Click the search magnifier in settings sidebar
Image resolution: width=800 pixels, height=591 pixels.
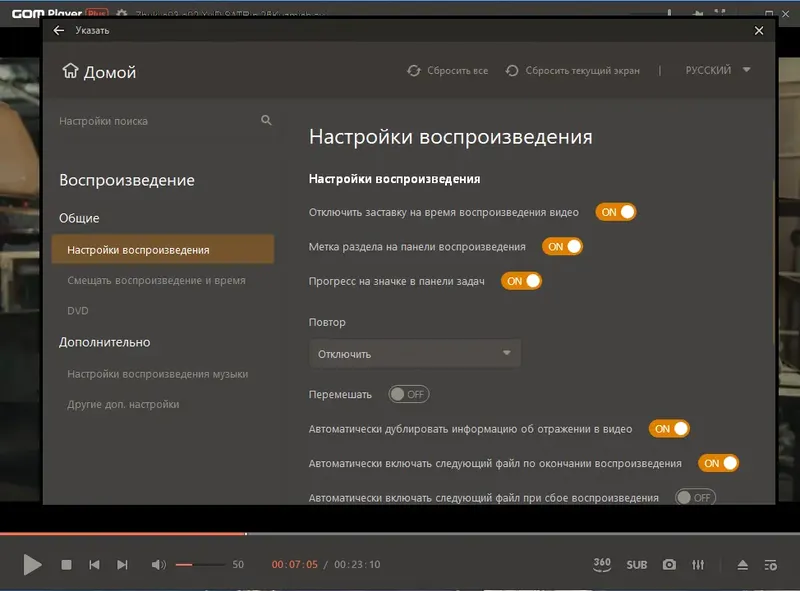266,120
